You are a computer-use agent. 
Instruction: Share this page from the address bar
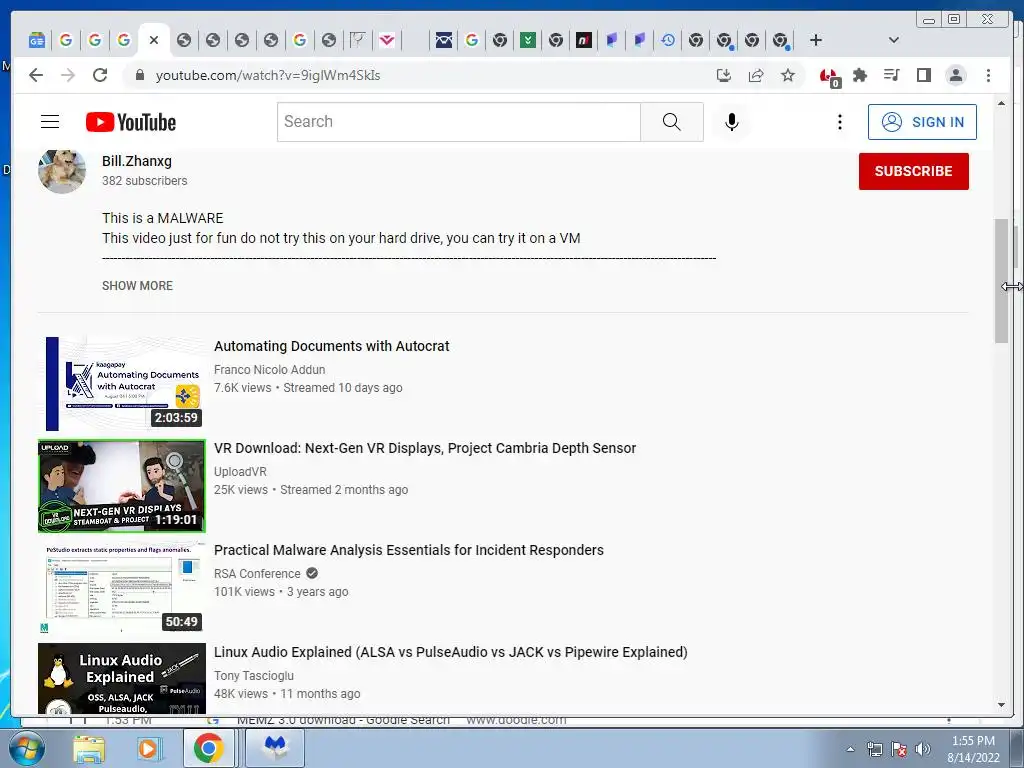point(756,75)
